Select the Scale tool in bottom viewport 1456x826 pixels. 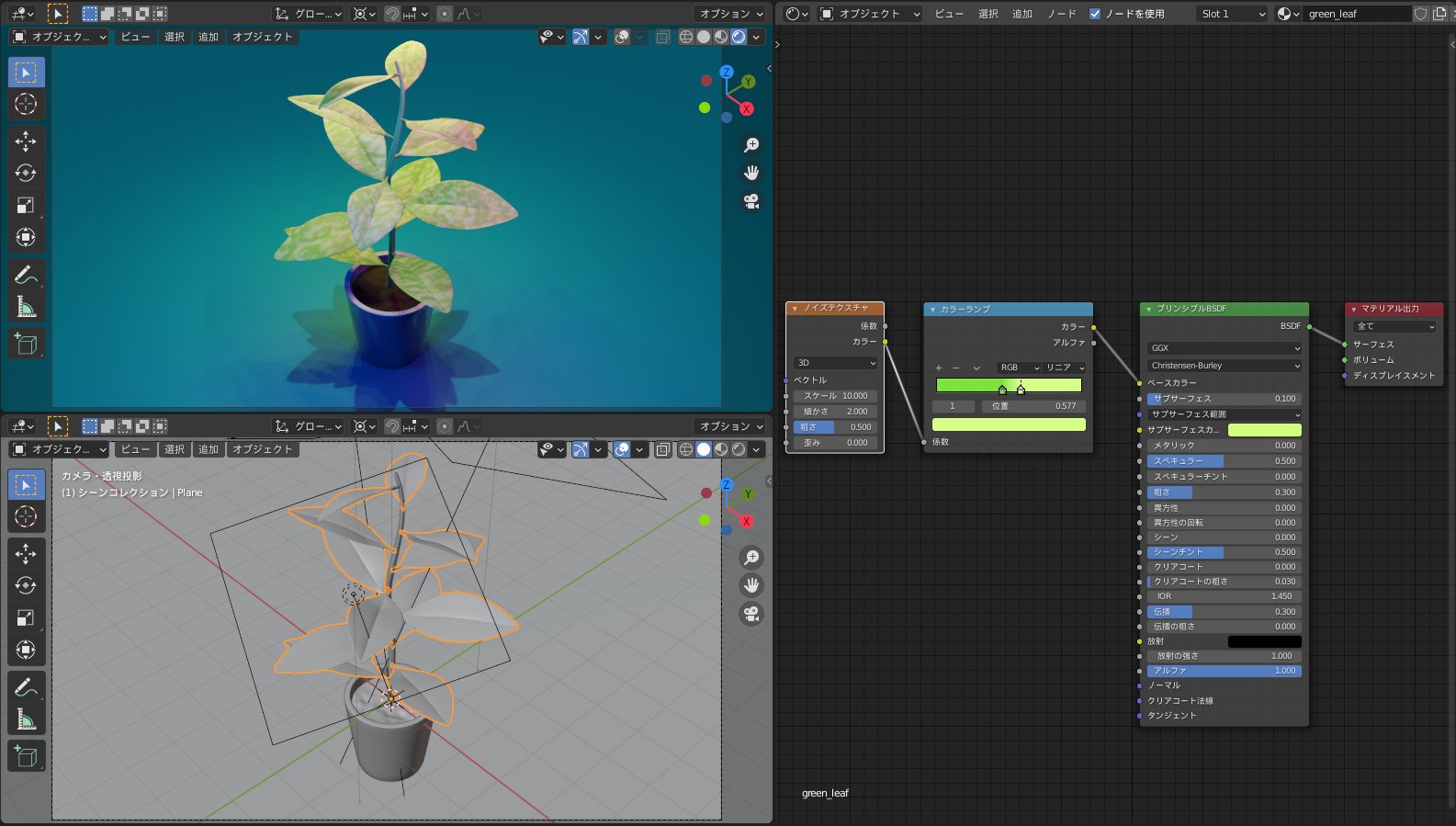pyautogui.click(x=26, y=617)
